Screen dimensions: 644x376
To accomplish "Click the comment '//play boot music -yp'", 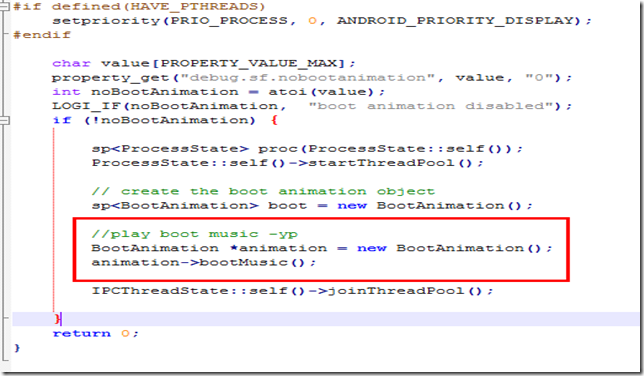I will pos(195,234).
